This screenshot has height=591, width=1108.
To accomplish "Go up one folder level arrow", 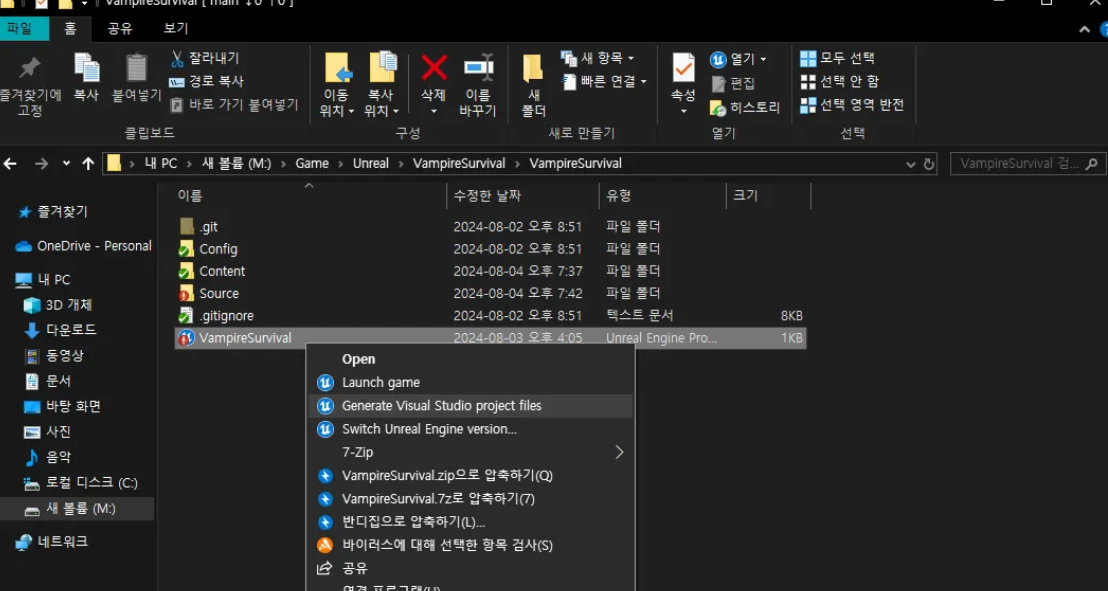I will click(x=88, y=164).
